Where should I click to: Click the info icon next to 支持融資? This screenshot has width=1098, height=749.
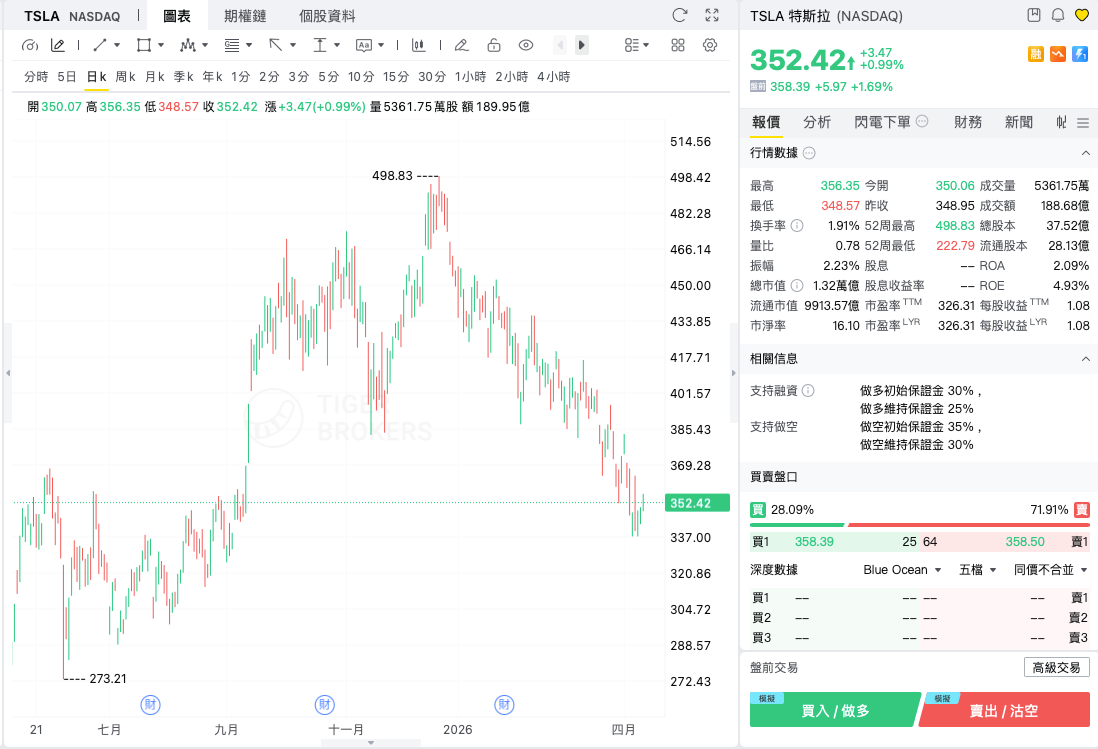(808, 391)
